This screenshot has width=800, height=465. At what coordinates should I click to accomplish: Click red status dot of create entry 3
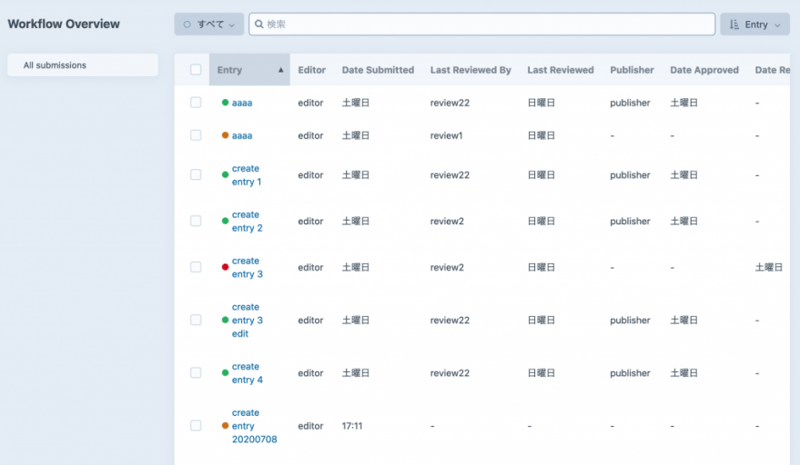click(225, 268)
